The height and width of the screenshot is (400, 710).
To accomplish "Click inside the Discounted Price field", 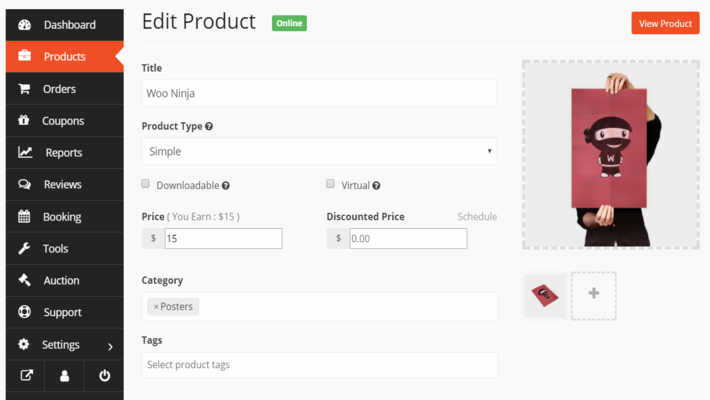I will (407, 239).
